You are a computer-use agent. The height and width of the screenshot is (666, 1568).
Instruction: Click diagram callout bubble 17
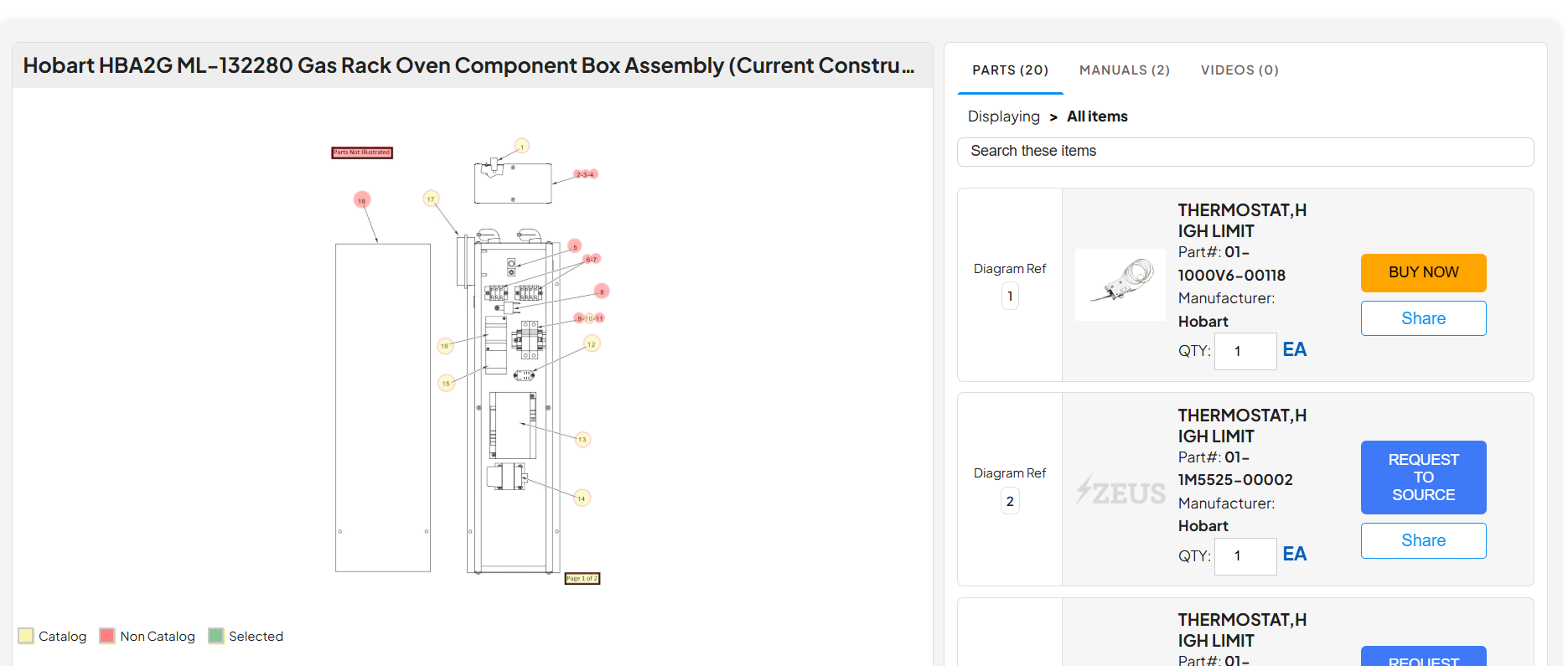click(x=431, y=199)
